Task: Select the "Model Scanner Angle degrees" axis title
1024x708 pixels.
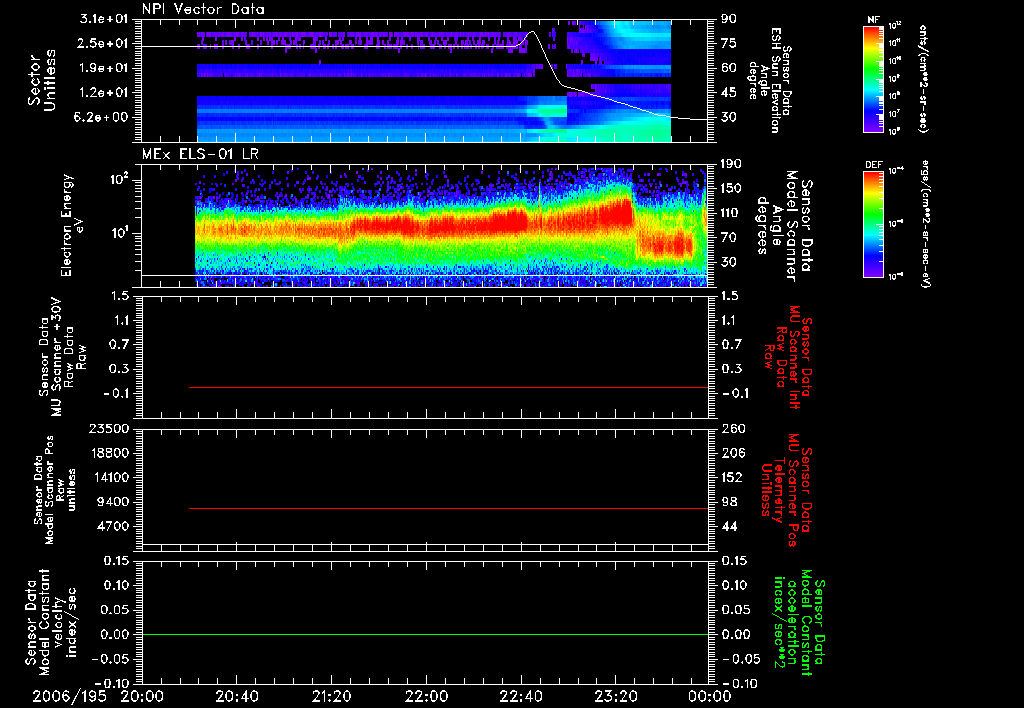Action: [784, 226]
